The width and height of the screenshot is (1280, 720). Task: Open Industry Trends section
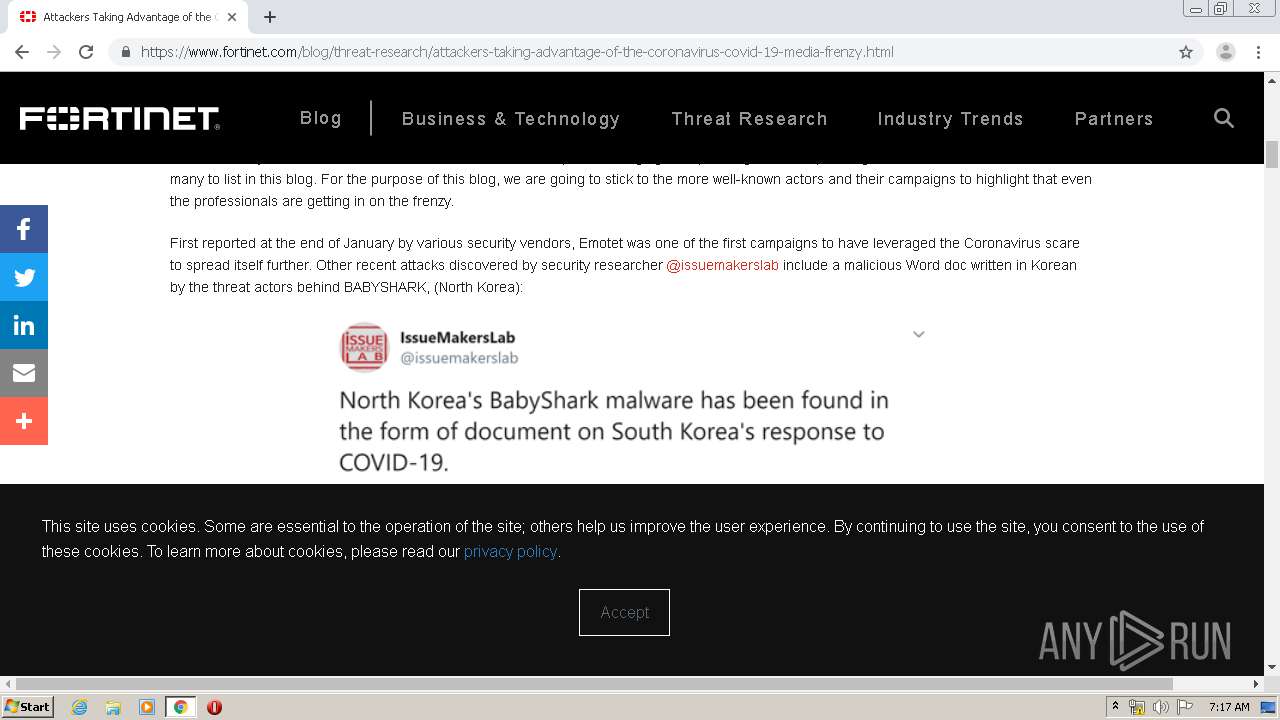[950, 119]
